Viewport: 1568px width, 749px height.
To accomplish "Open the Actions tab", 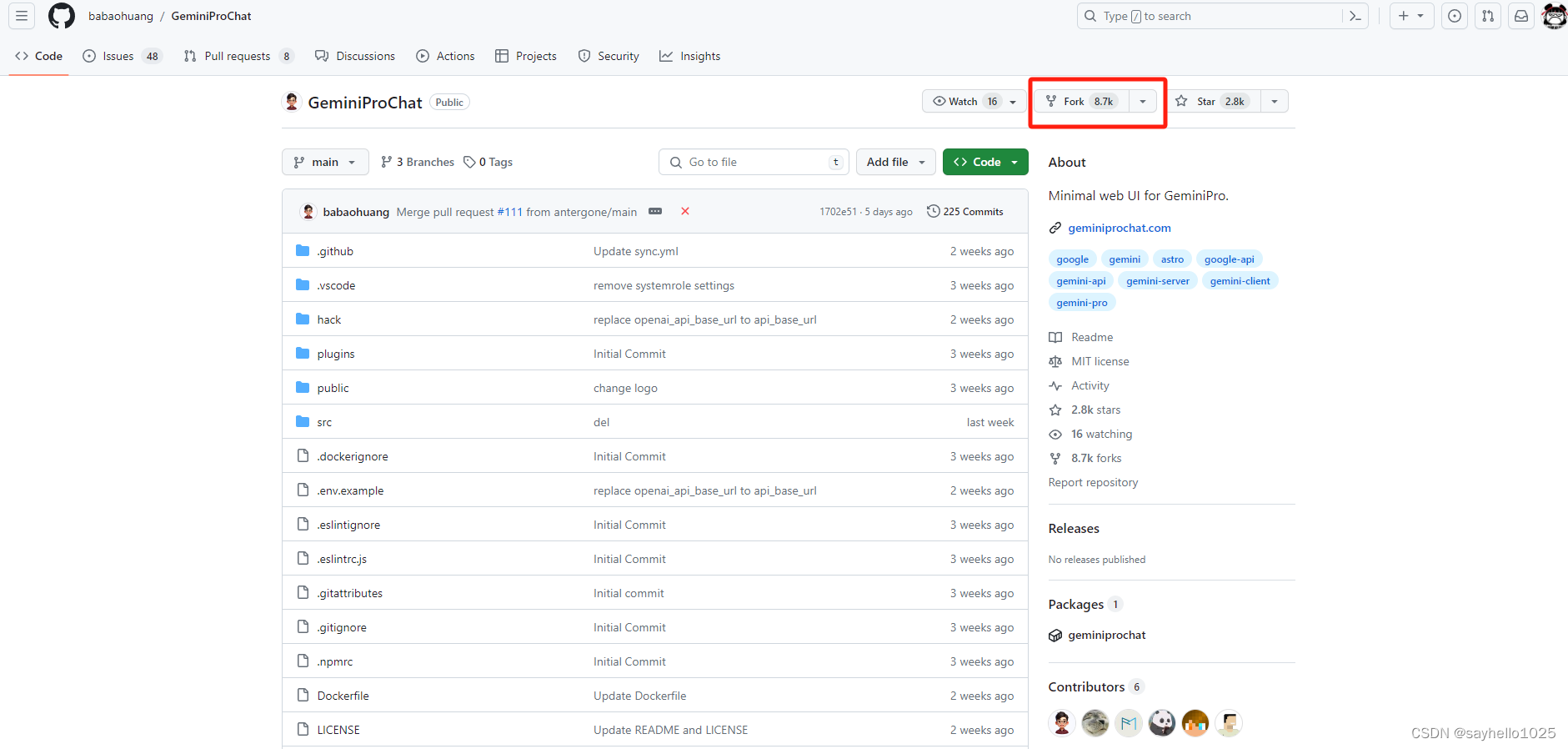I will click(x=445, y=56).
